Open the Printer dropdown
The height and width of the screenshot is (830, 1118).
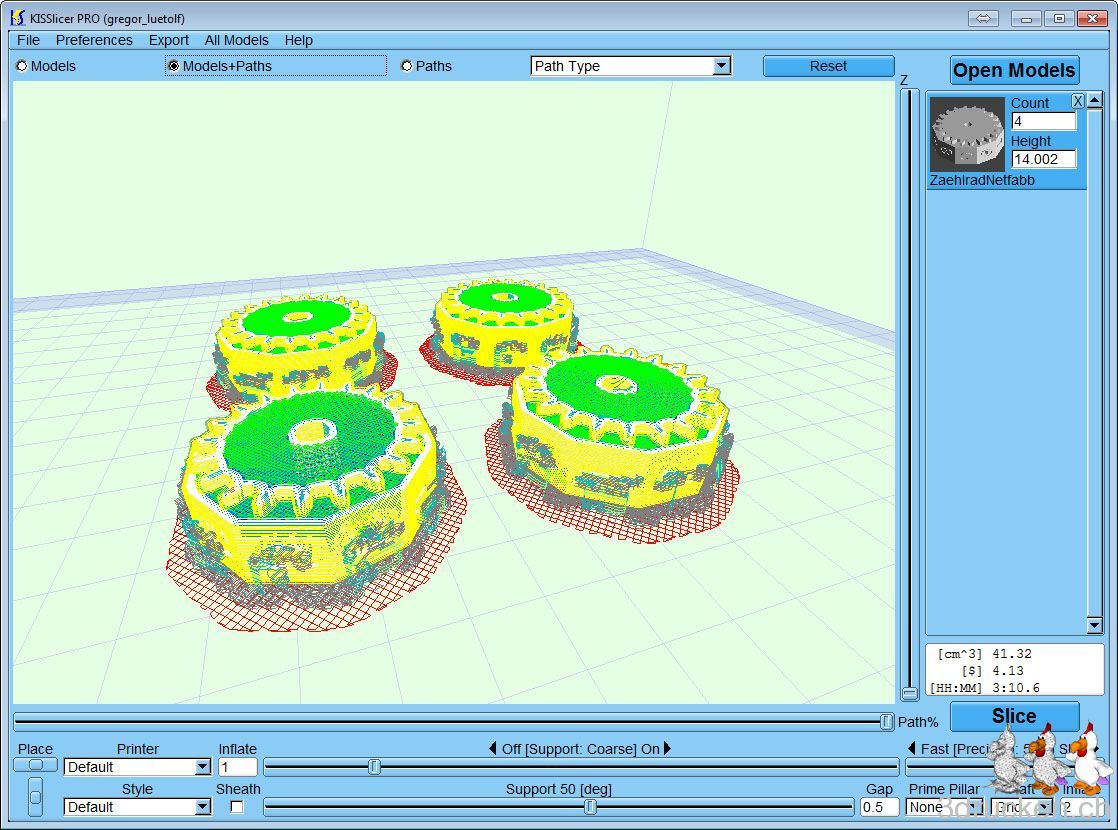tap(202, 767)
